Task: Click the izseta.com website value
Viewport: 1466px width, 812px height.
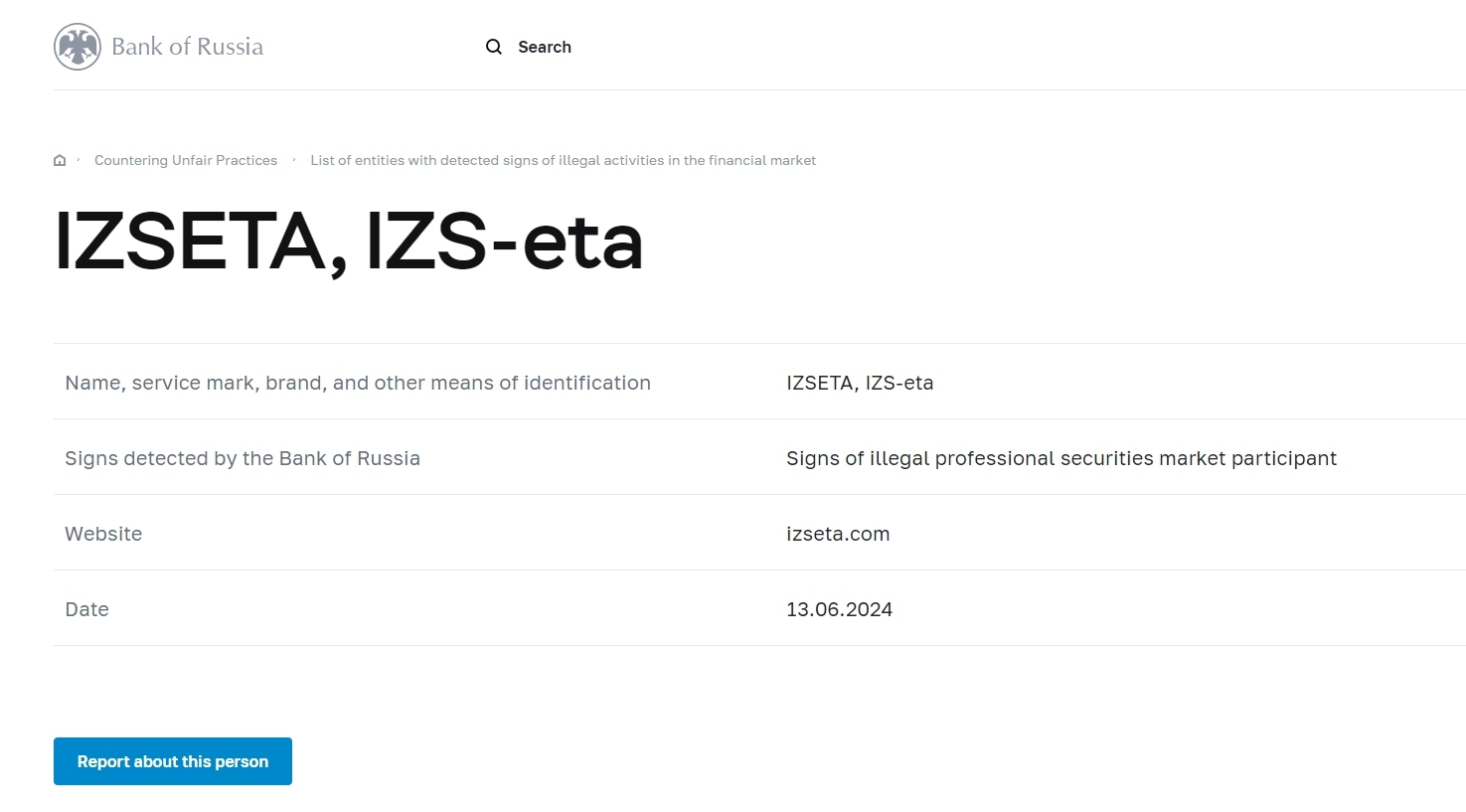Action: [x=838, y=534]
